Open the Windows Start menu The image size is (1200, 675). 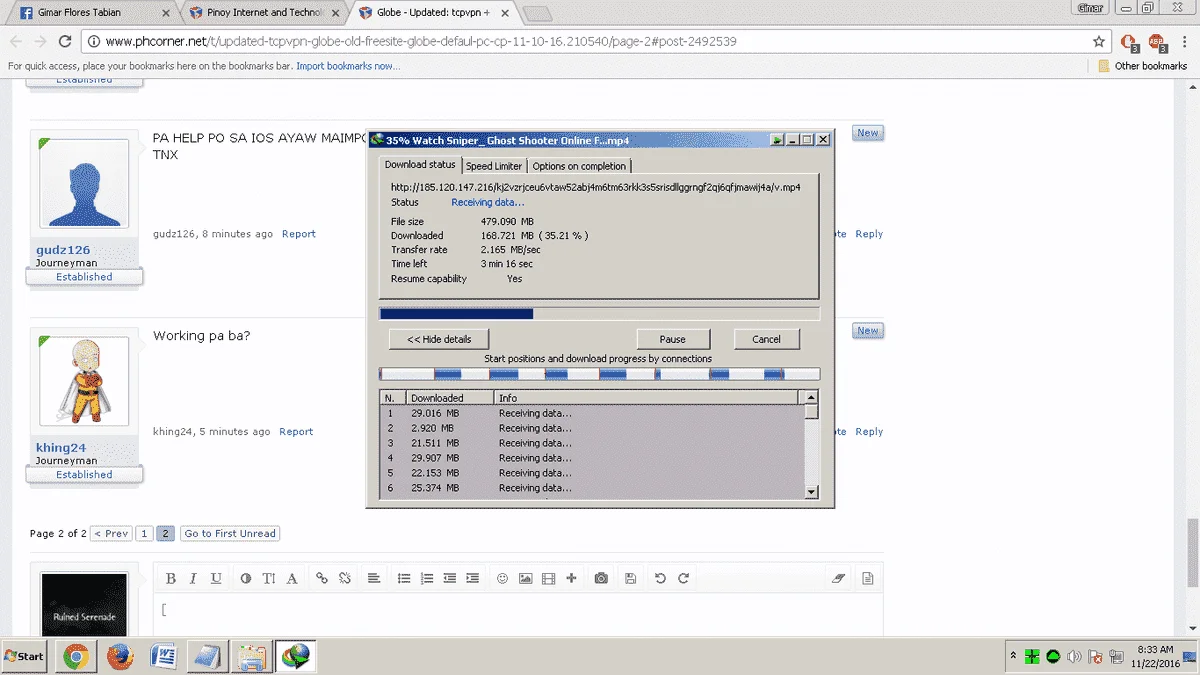(x=25, y=657)
